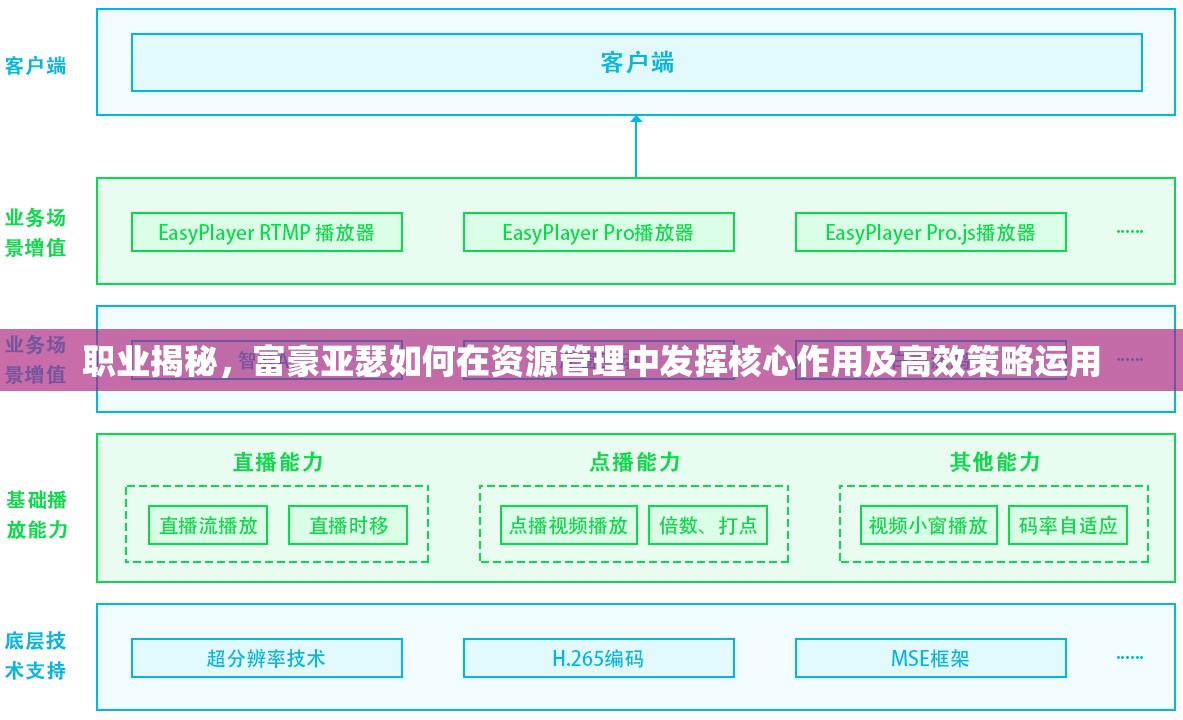Select H.265编码 module
This screenshot has width=1183, height=720.
[x=597, y=657]
